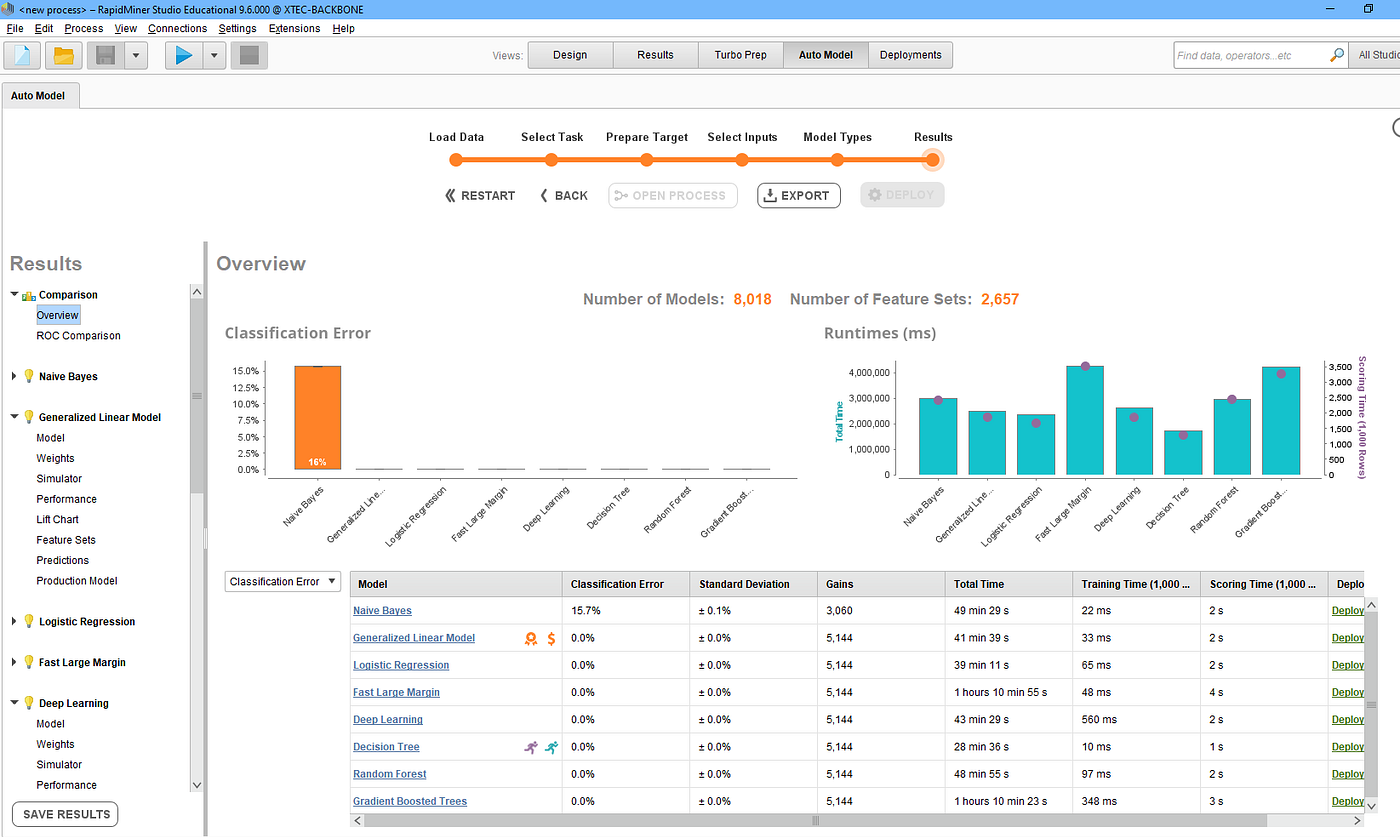
Task: Run the process with the blue play icon
Action: (x=184, y=55)
